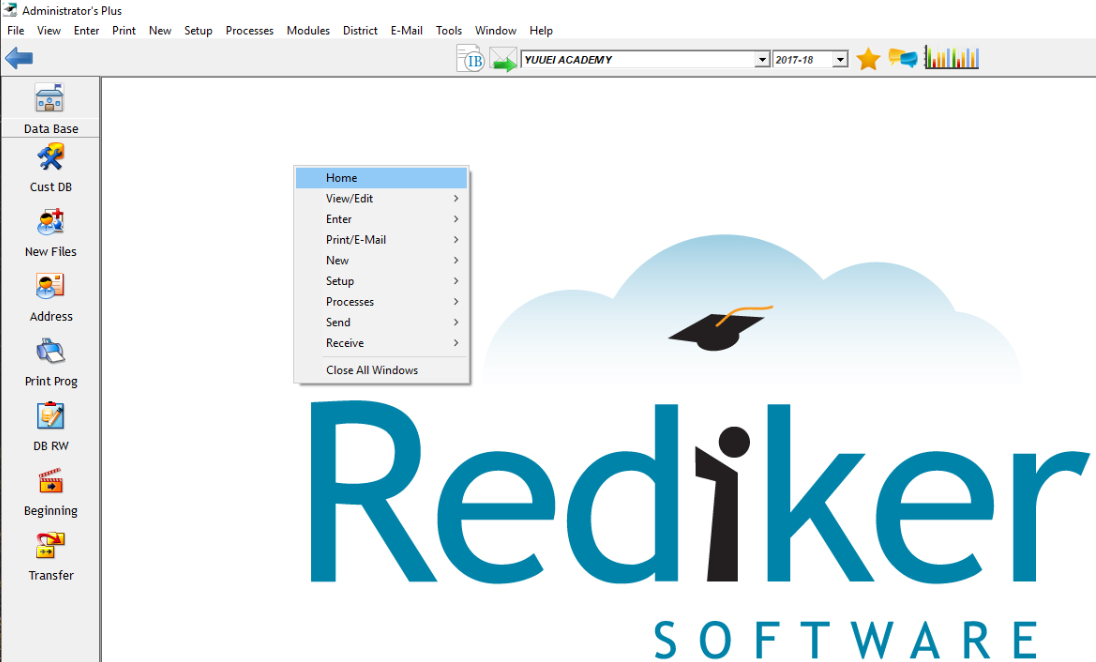Open the Help menu

(x=541, y=31)
